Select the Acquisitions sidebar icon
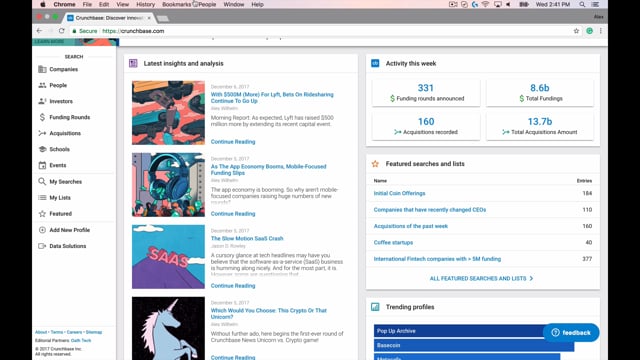This screenshot has height=360, width=640. point(42,133)
